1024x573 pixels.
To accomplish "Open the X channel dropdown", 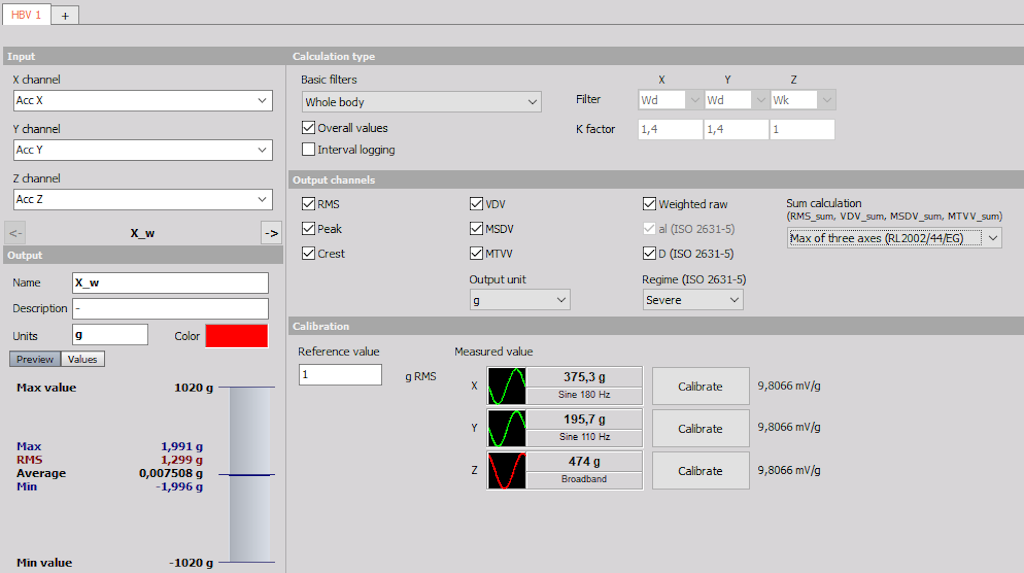I will click(x=143, y=101).
